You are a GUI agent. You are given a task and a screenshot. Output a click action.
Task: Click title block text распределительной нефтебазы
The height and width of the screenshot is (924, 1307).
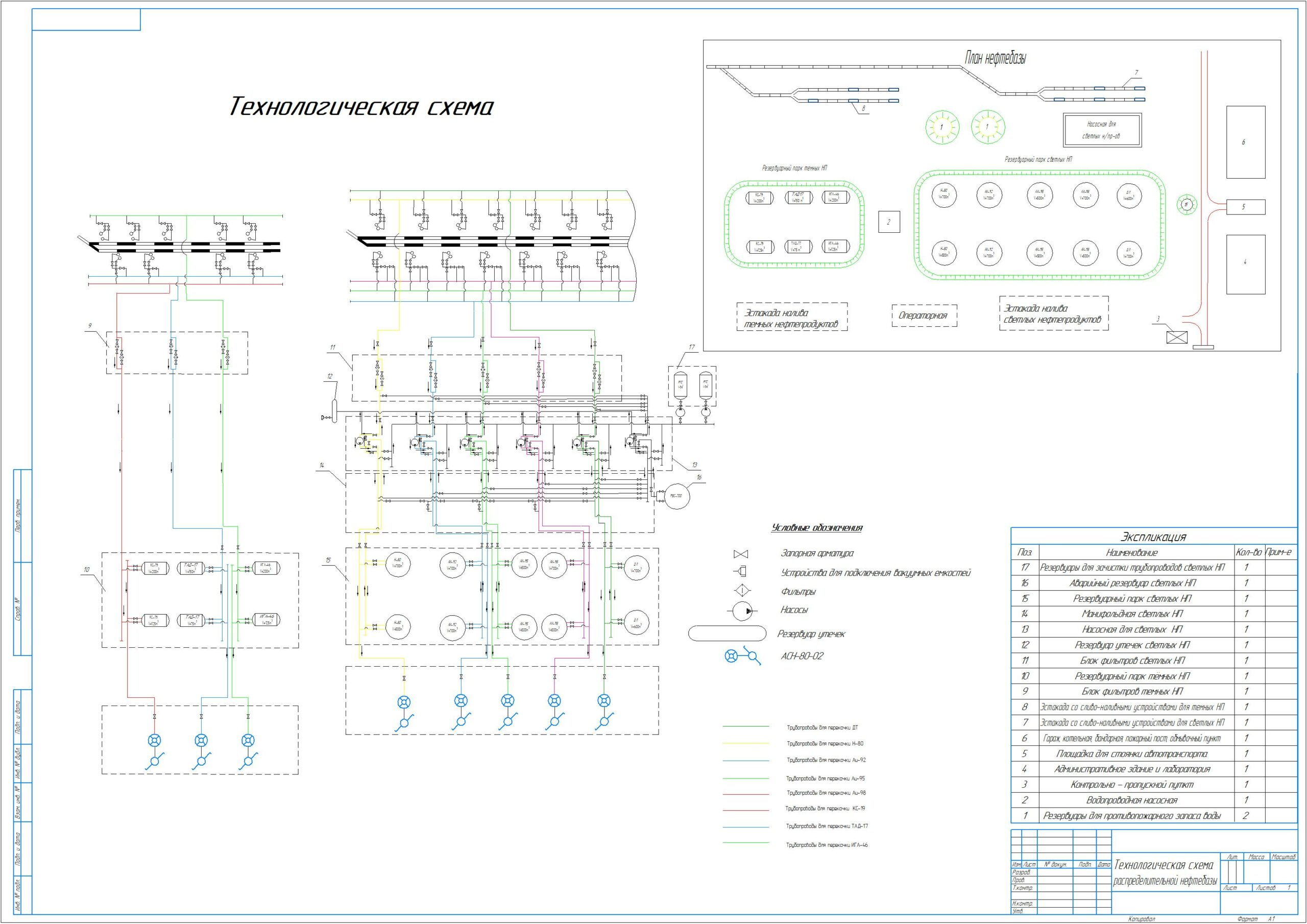[1165, 881]
